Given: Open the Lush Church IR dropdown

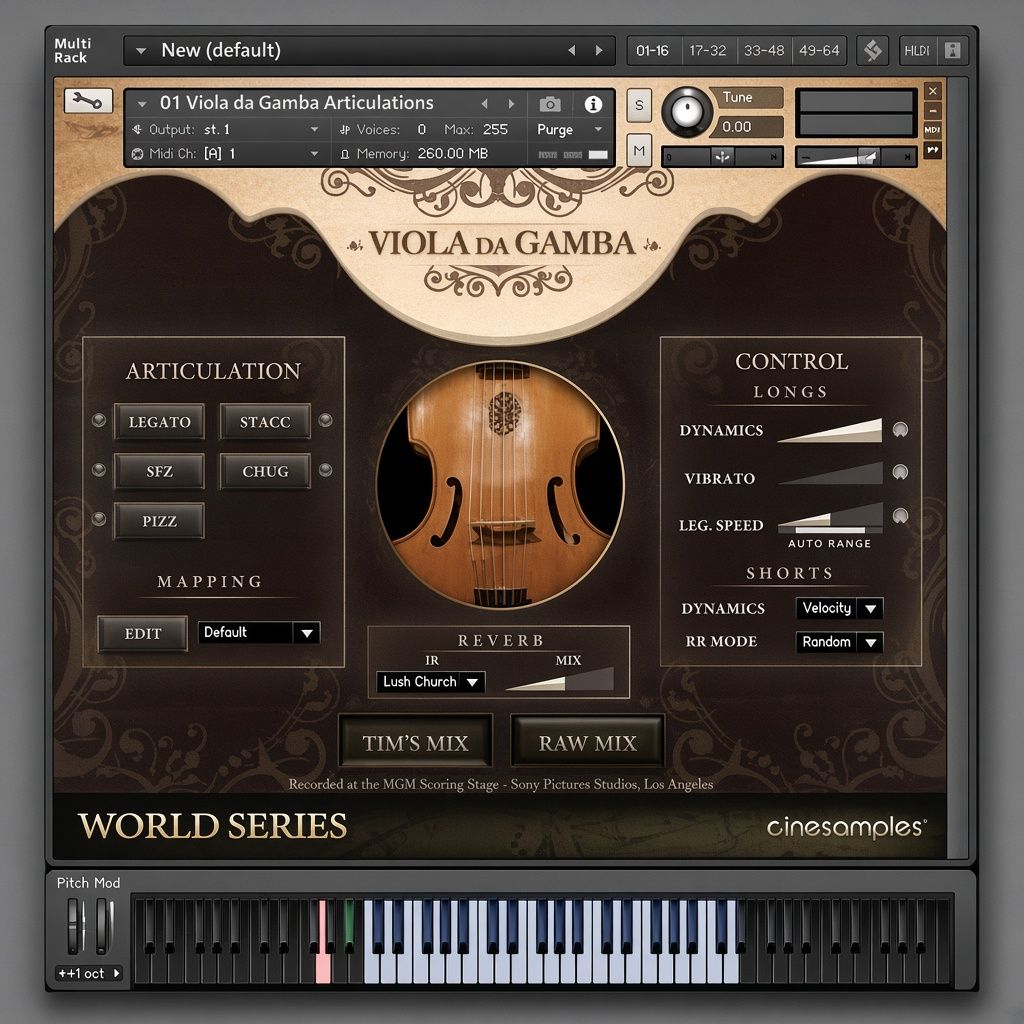Looking at the screenshot, I should pos(430,682).
